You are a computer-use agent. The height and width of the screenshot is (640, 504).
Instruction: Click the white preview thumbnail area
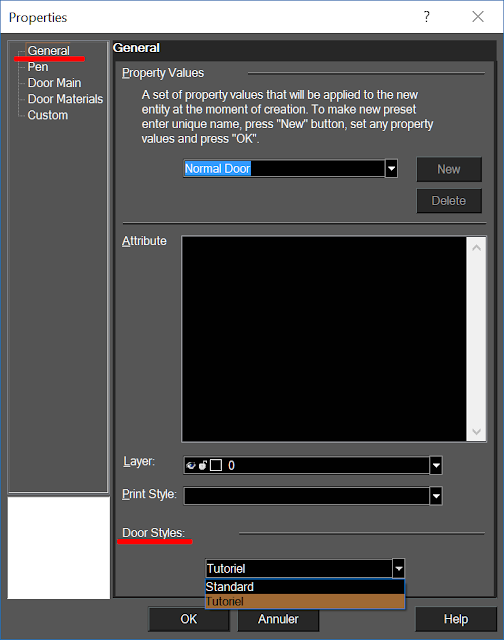point(59,548)
